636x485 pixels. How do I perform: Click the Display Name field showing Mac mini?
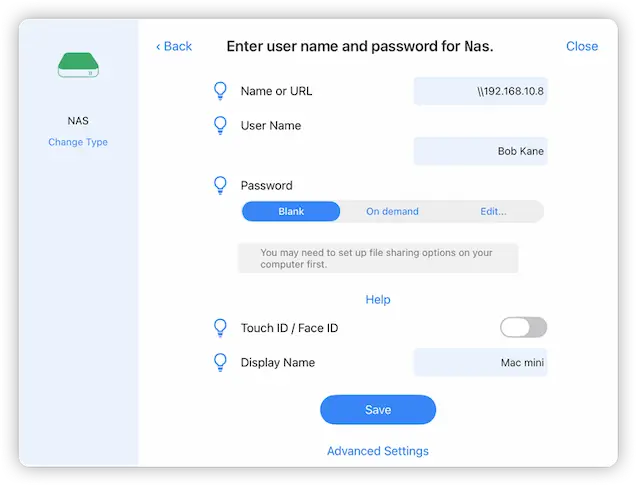pyautogui.click(x=480, y=362)
